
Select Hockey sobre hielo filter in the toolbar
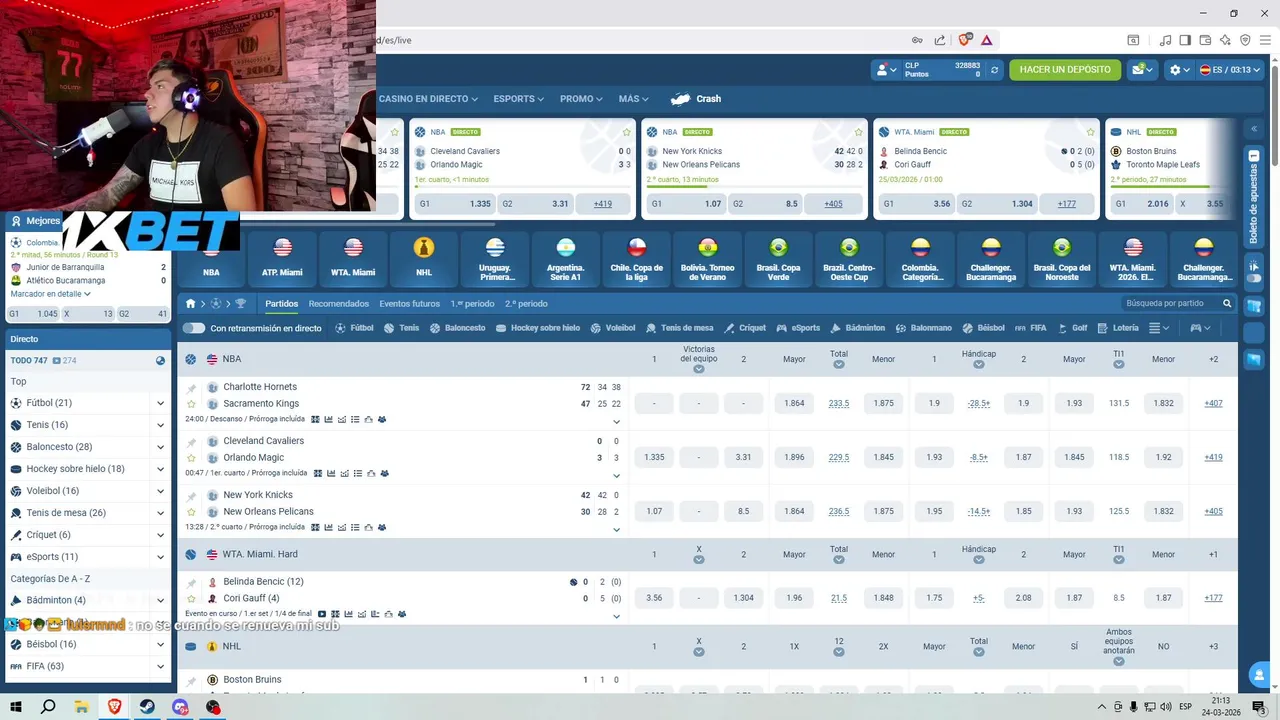(x=538, y=328)
